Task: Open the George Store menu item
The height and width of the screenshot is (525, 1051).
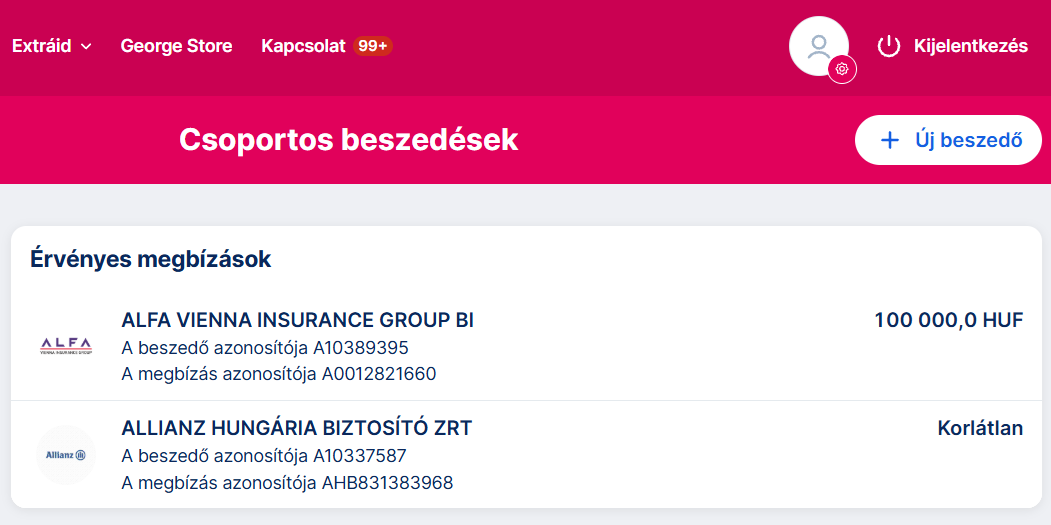Action: pyautogui.click(x=176, y=46)
